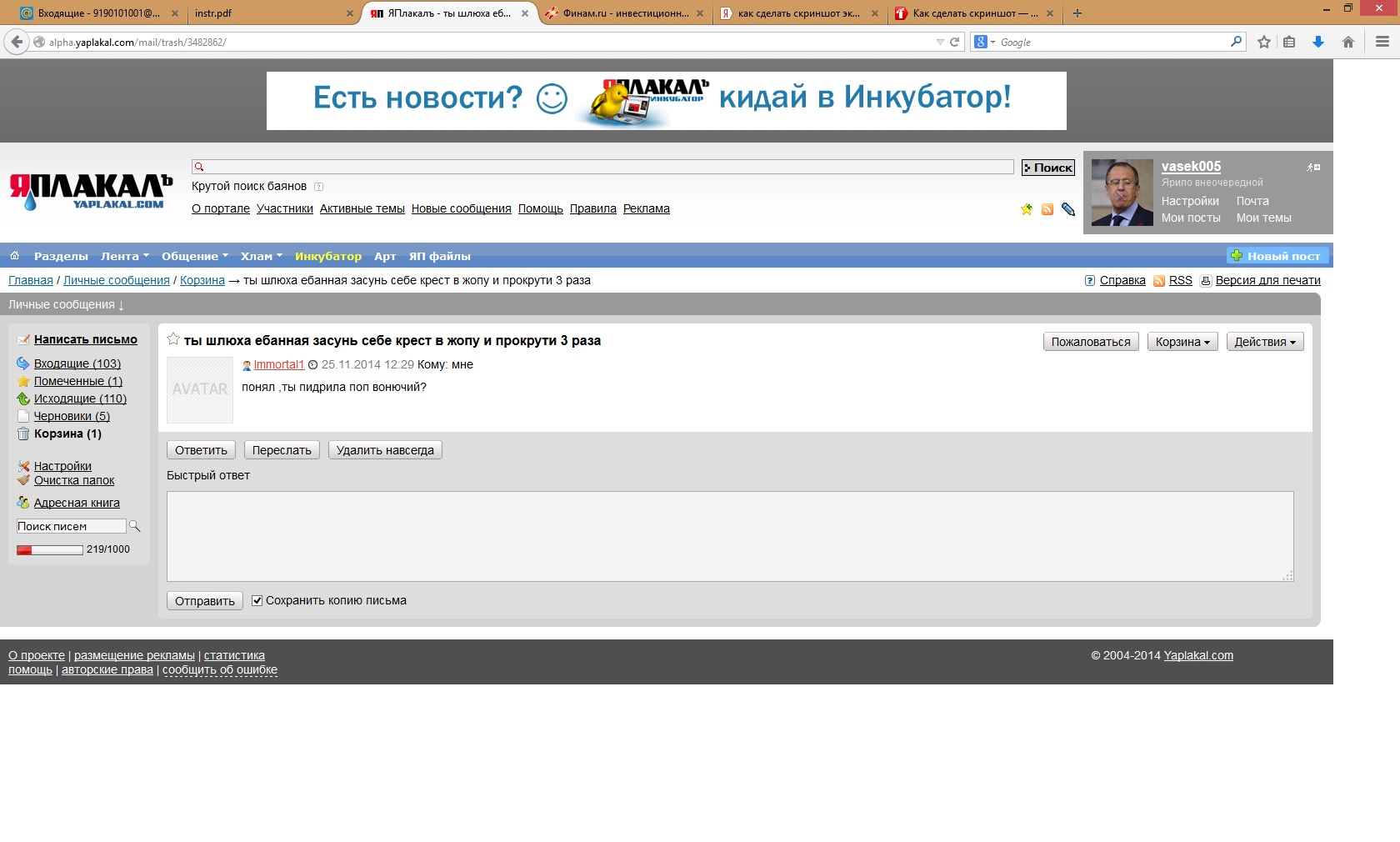Click the Корзина trash bin icon in sidebar
This screenshot has width=1400, height=842.
(23, 434)
